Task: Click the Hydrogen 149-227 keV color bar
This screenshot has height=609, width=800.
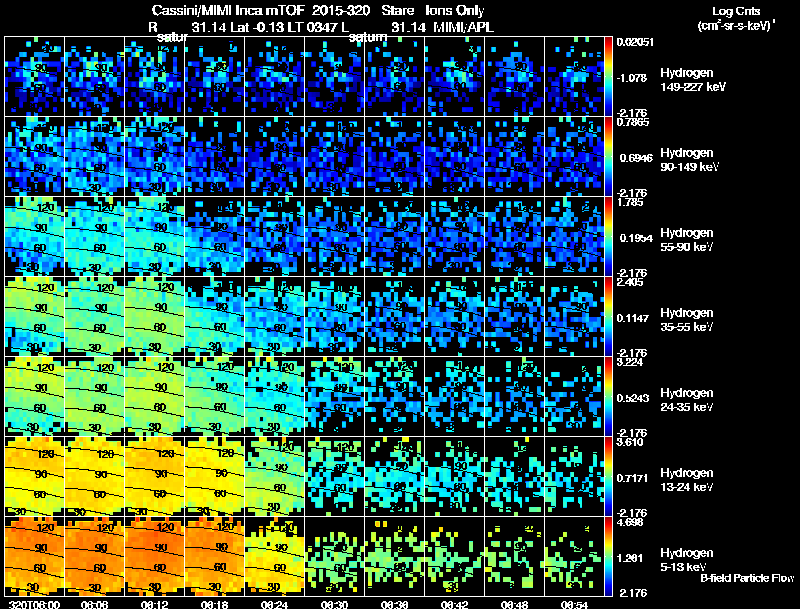Action: (608, 77)
